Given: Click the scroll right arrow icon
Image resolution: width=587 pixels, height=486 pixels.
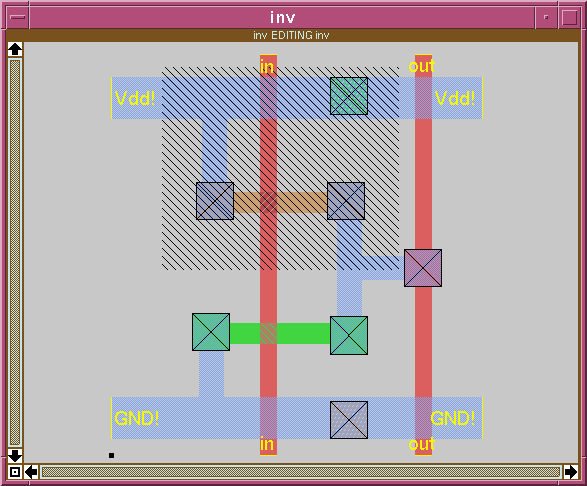Looking at the screenshot, I should [x=571, y=472].
